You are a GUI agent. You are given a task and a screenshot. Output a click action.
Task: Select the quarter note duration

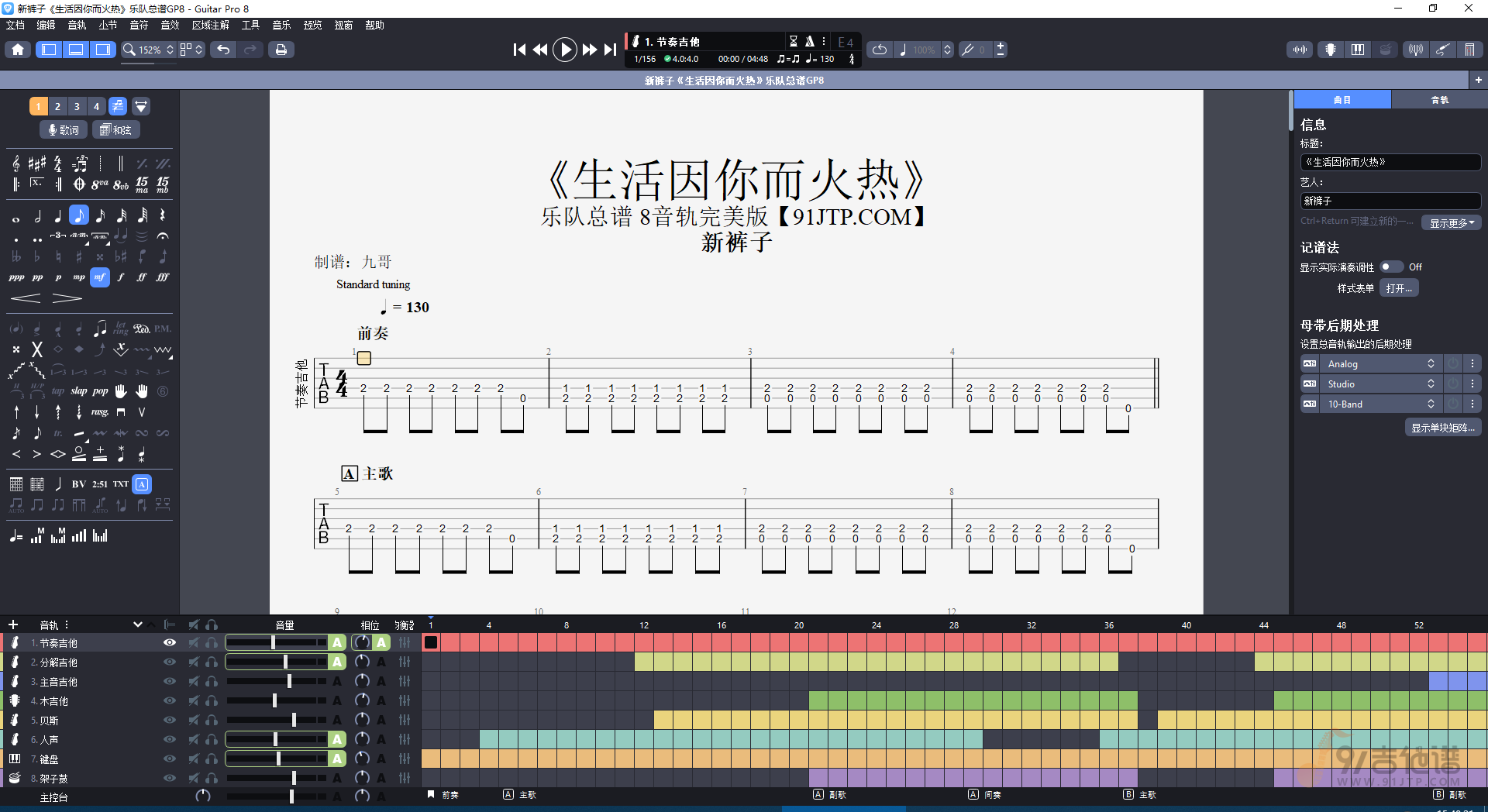58,215
